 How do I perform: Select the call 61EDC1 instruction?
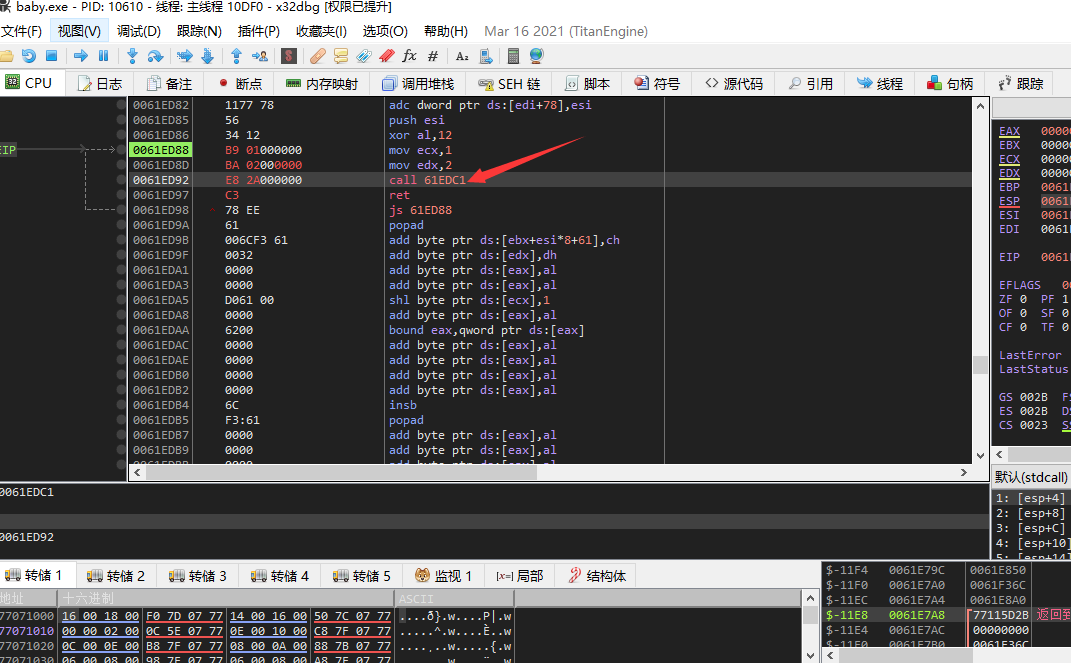[428, 180]
